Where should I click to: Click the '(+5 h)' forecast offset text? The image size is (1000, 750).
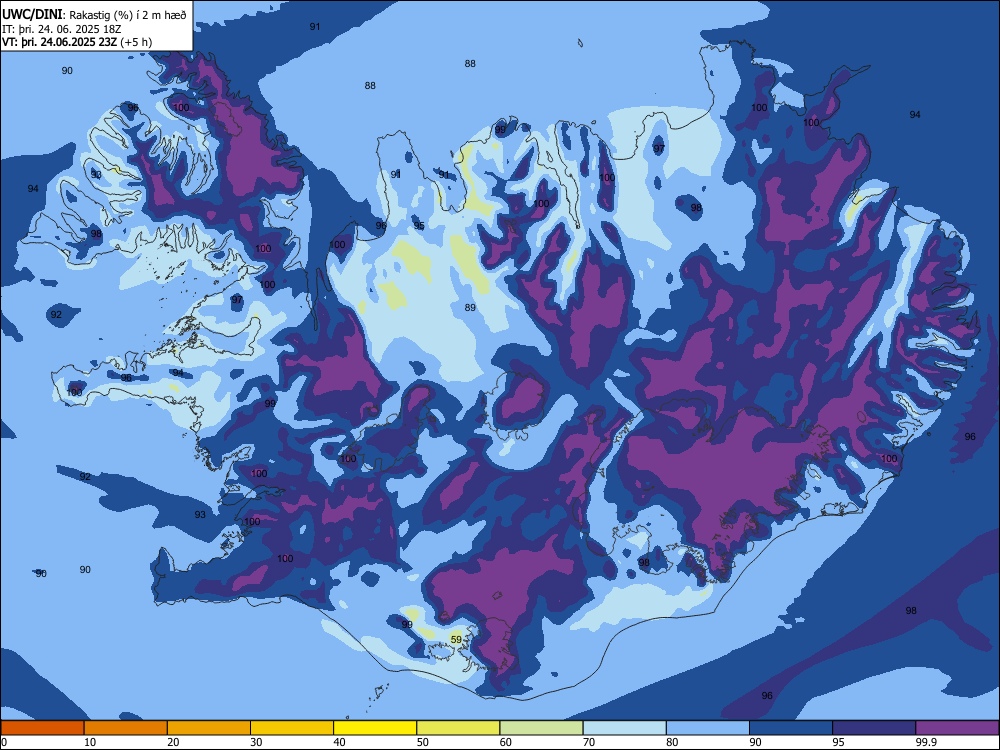136,42
